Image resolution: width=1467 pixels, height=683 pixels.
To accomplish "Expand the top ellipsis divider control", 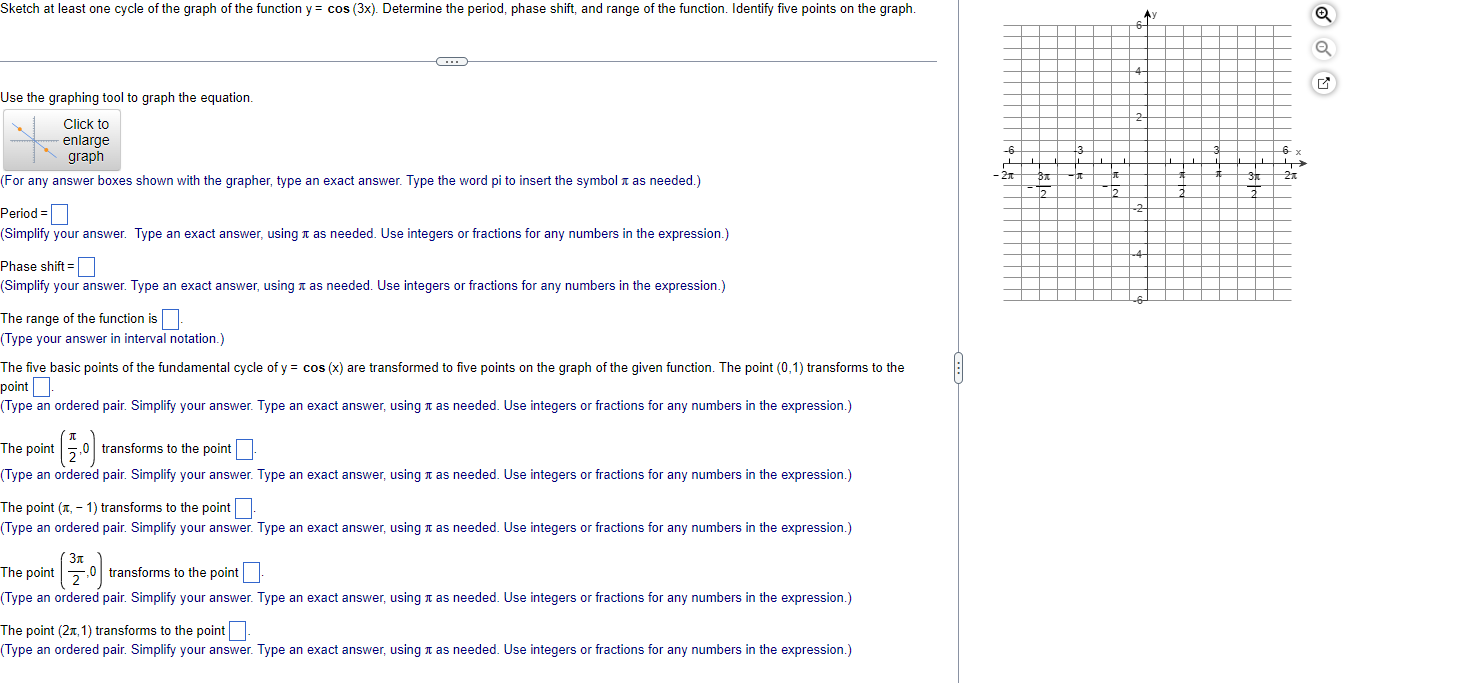I will [x=451, y=60].
